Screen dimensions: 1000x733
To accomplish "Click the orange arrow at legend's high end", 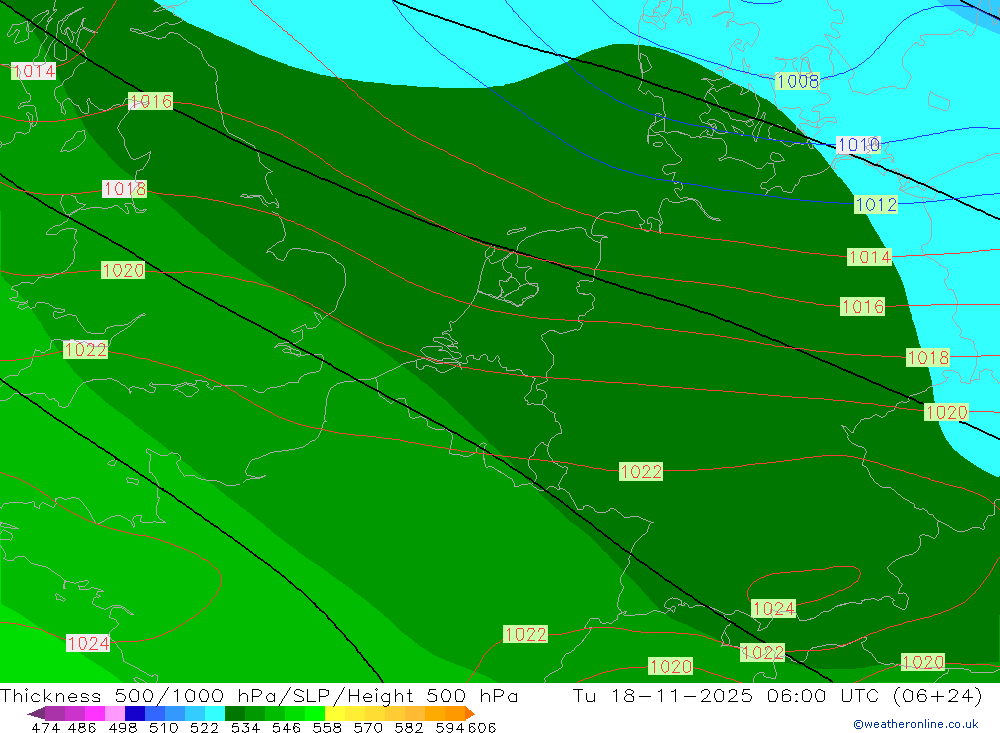I will pos(469,713).
